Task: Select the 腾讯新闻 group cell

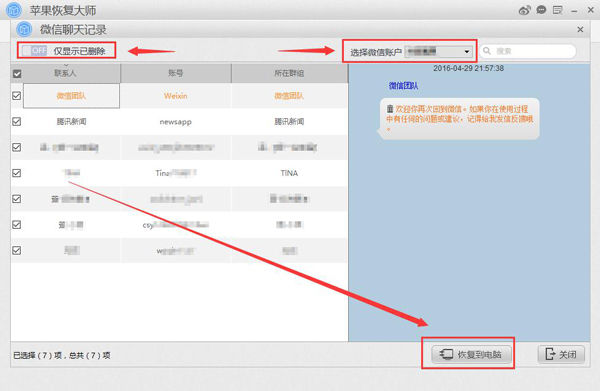Action: [x=289, y=122]
